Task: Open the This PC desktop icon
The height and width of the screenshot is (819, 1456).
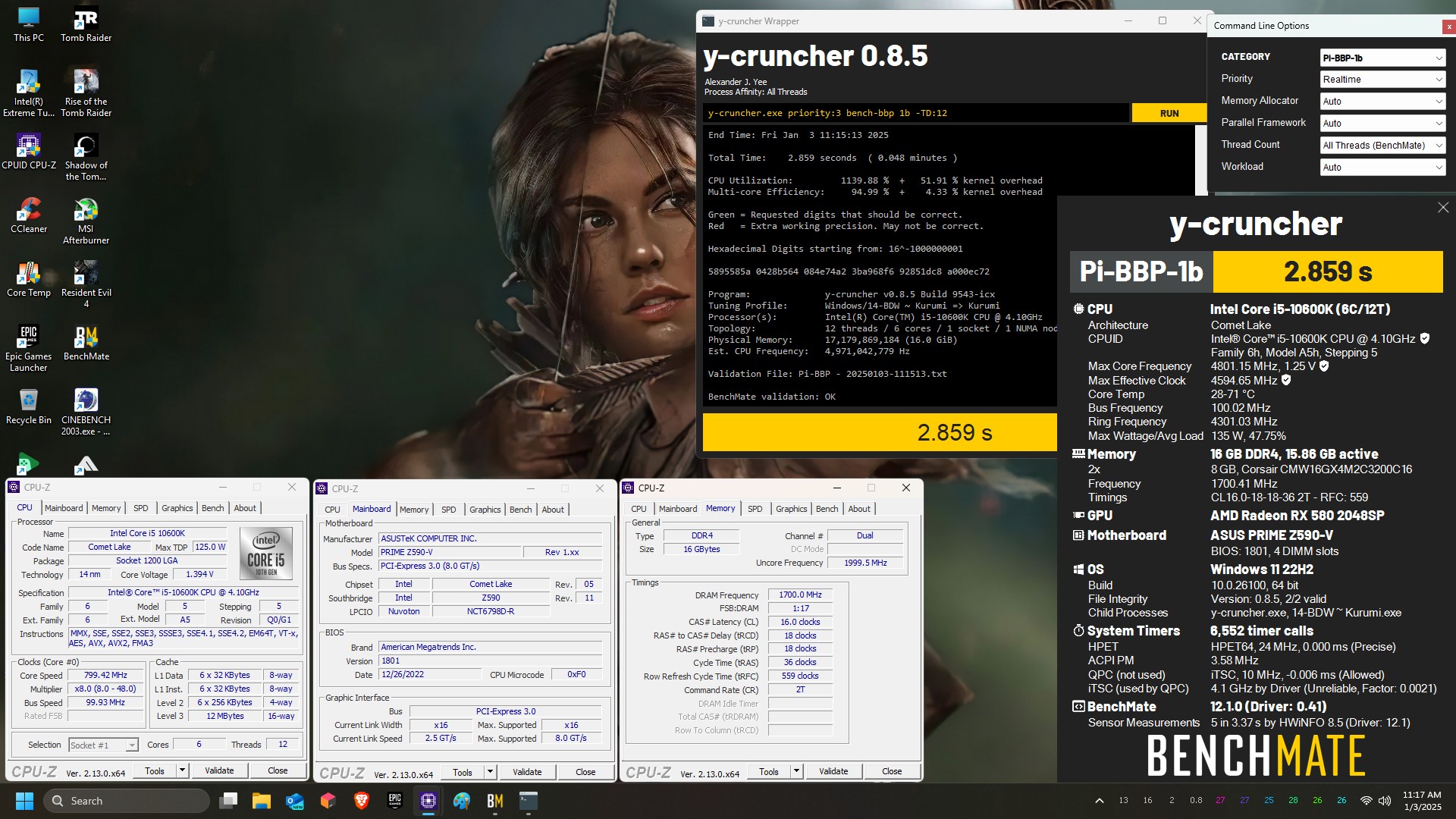Action: pyautogui.click(x=29, y=24)
